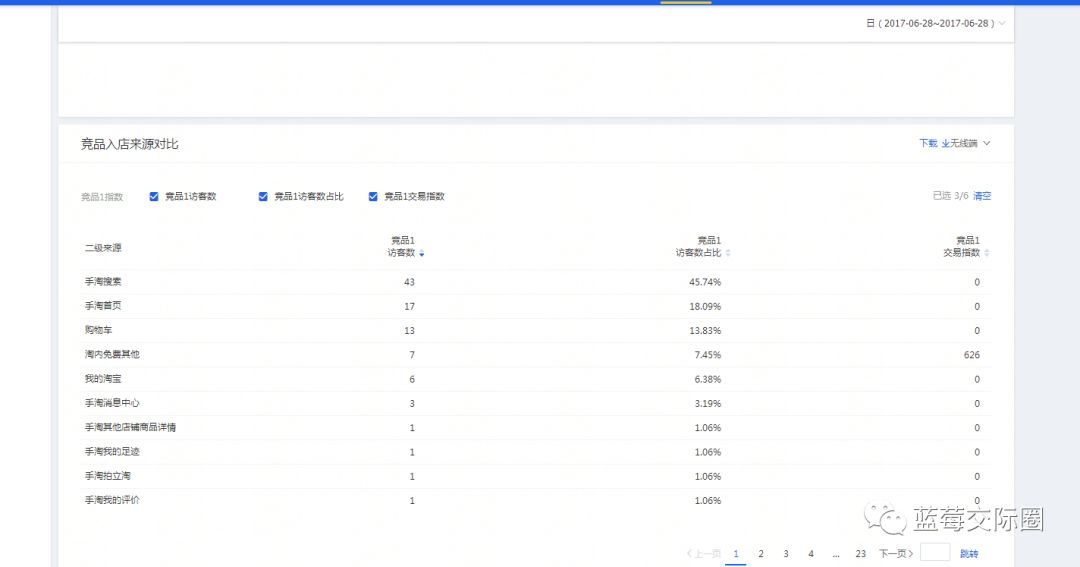Select the 手淘搜索 source row
1080x567 pixels.
point(536,282)
